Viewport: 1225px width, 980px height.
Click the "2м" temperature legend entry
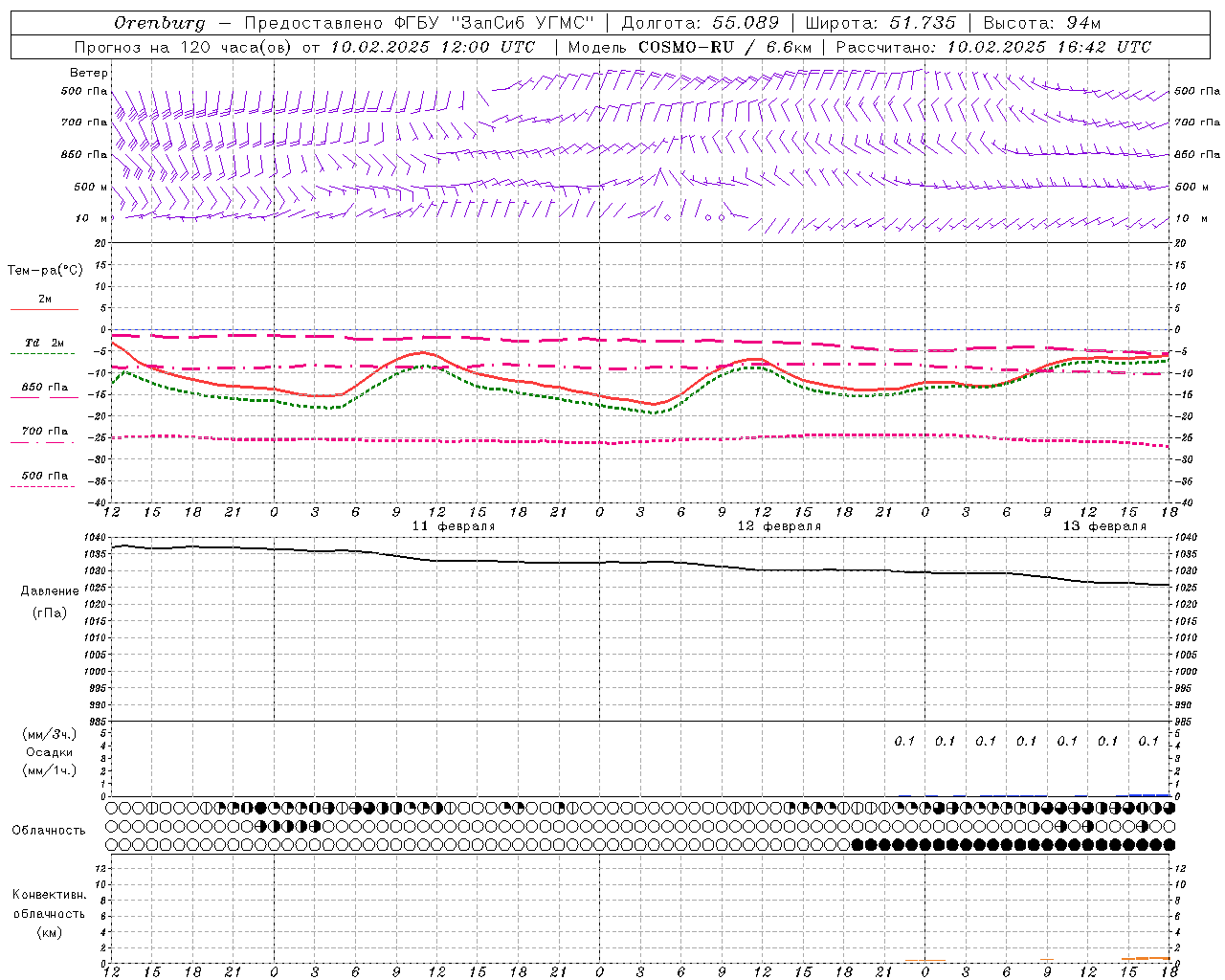45,300
